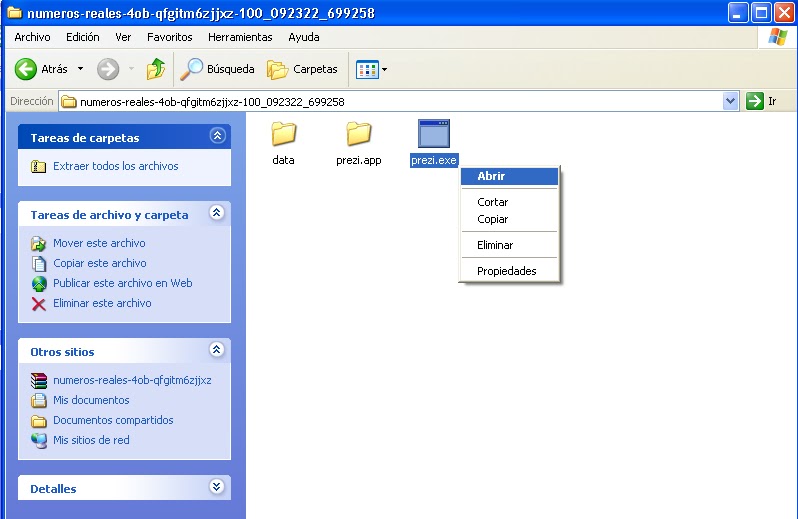Select the prezi.exe application icon
This screenshot has height=519, width=798.
[x=434, y=133]
